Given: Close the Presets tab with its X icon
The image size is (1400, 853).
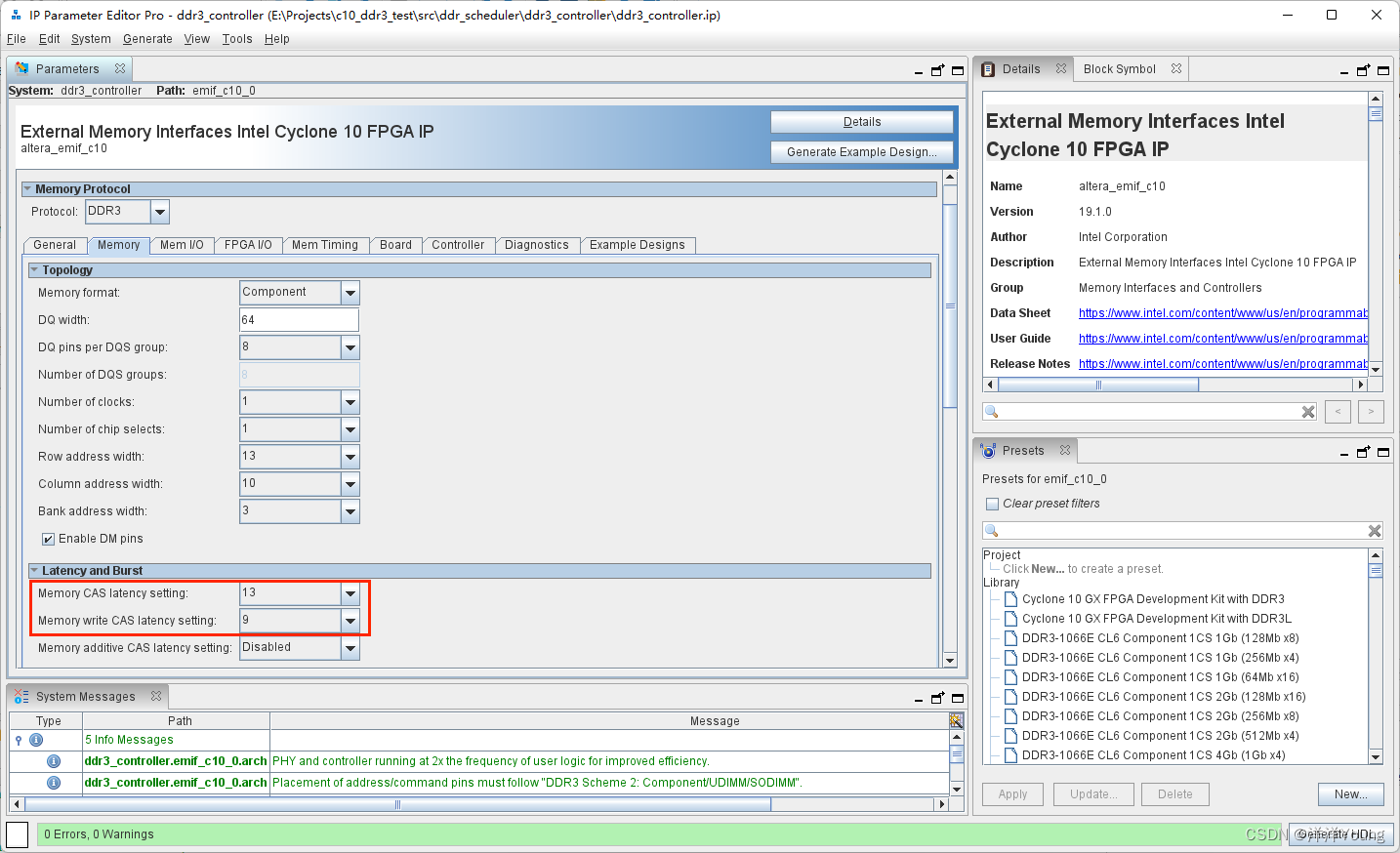Looking at the screenshot, I should pyautogui.click(x=1065, y=450).
